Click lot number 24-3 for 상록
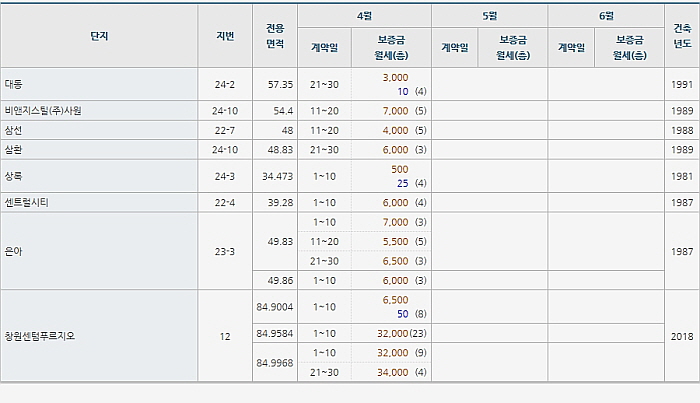This screenshot has height=403, width=700. click(x=225, y=176)
